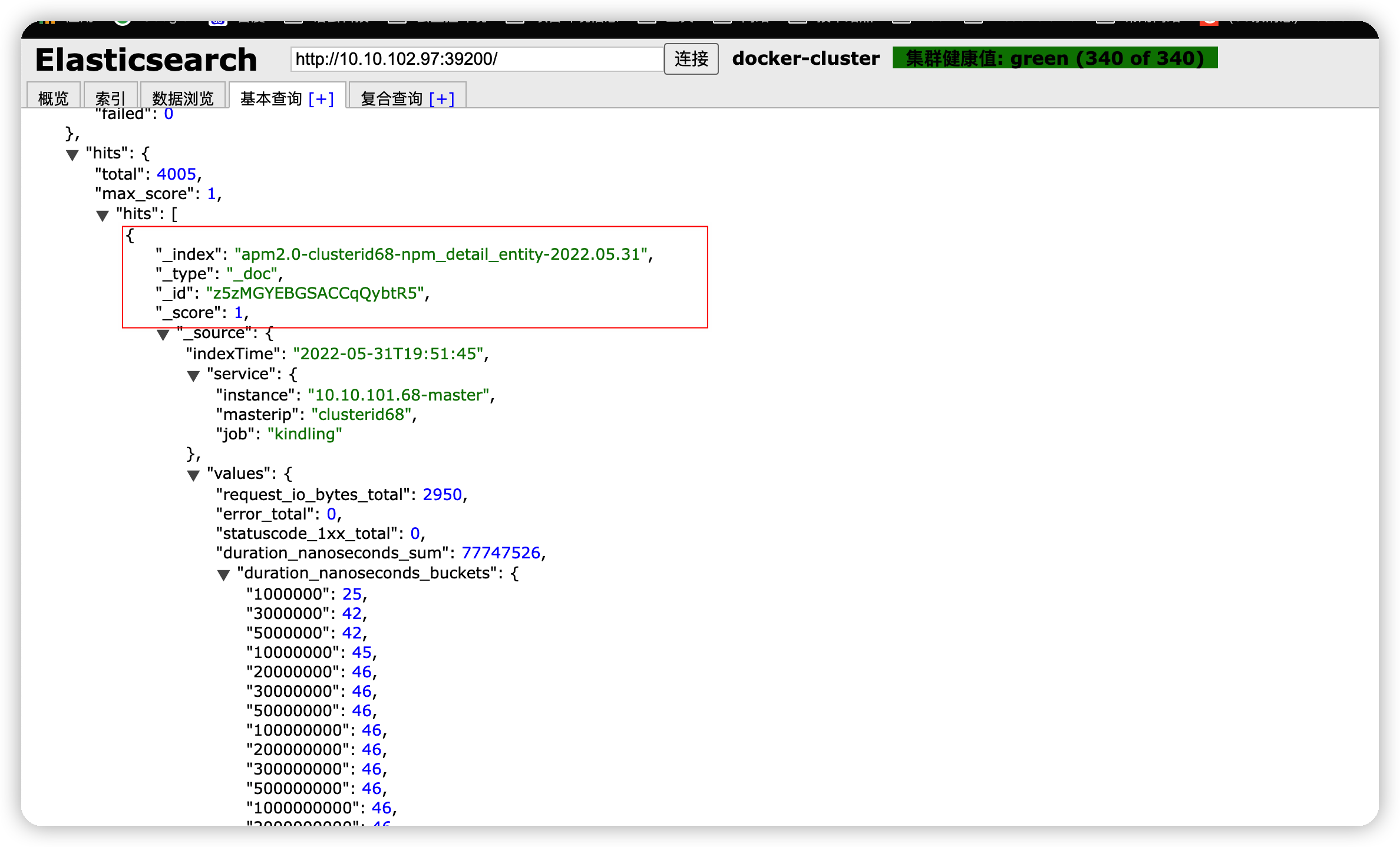Focus the cluster URL input field
Viewport: 1400px width, 847px height.
click(x=476, y=59)
